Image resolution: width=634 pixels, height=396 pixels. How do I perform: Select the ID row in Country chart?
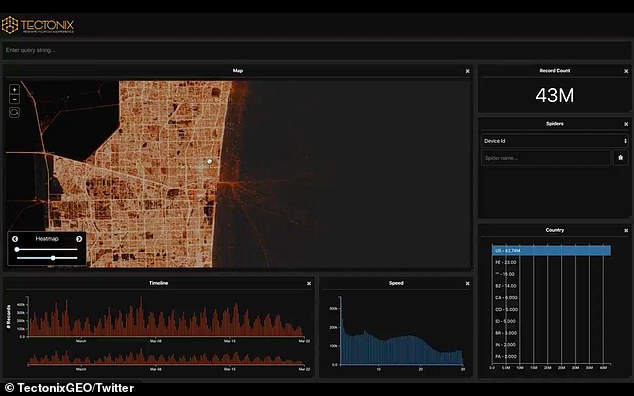(505, 321)
